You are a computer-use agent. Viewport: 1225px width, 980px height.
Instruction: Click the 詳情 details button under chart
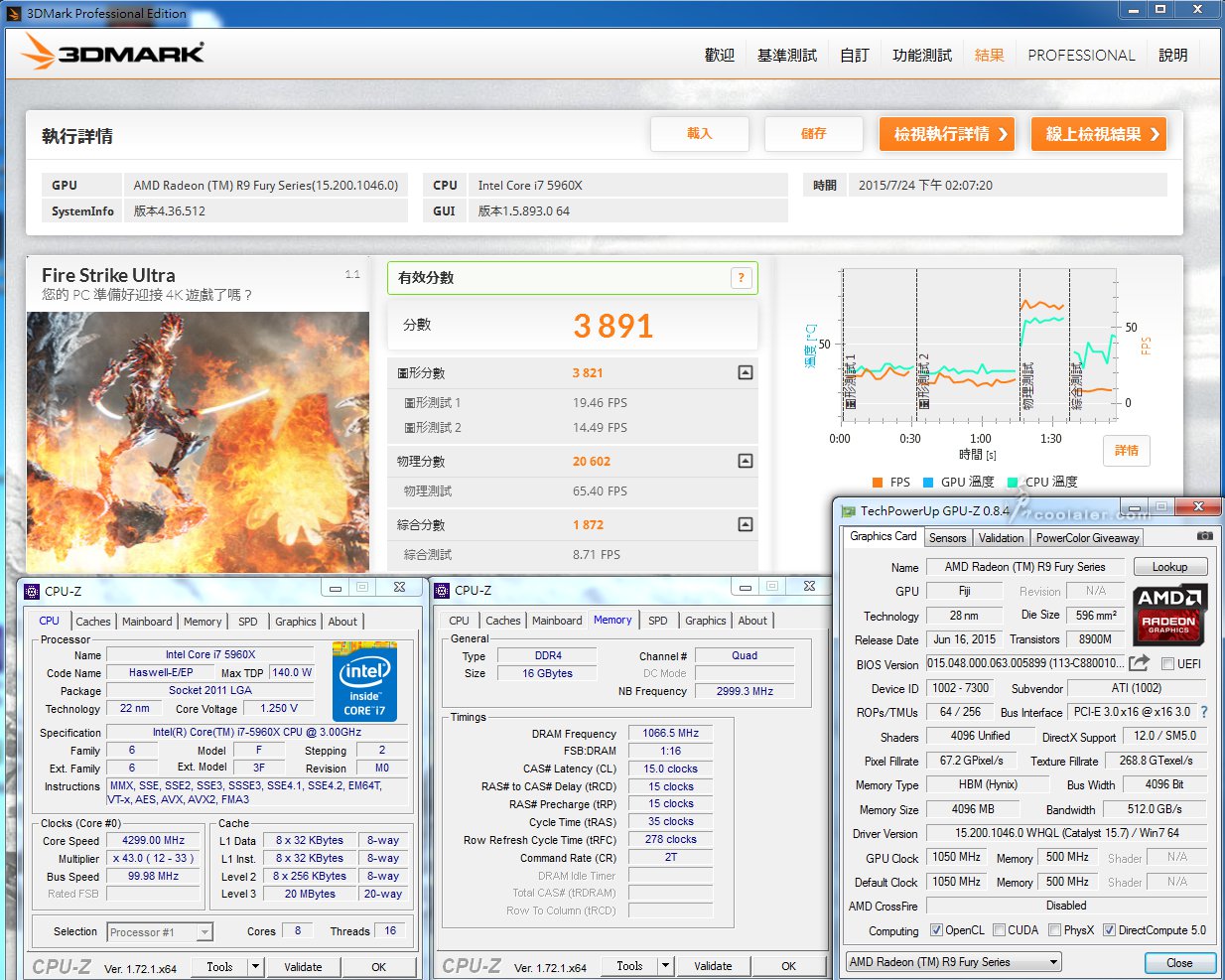click(x=1127, y=451)
